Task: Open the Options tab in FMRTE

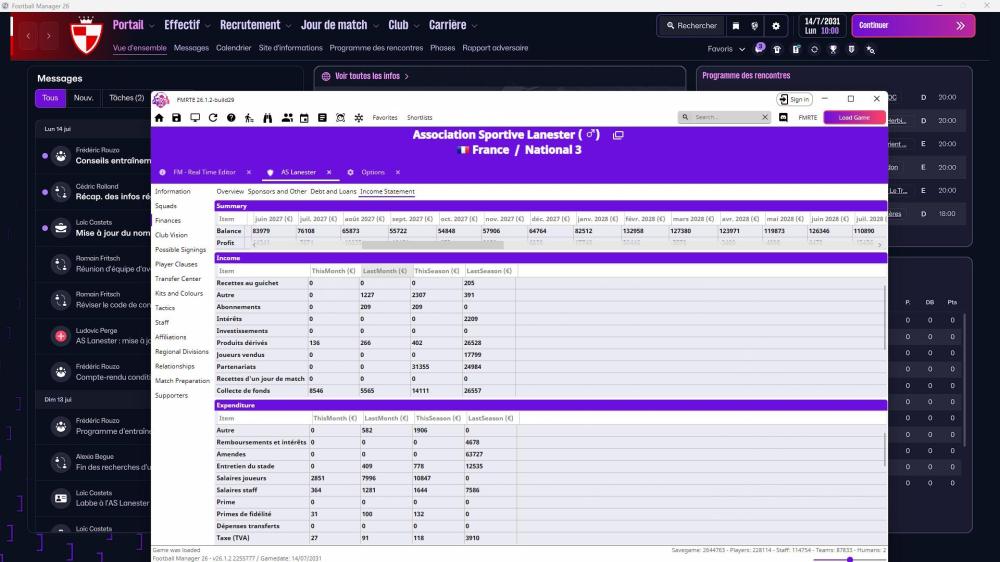Action: coord(372,172)
